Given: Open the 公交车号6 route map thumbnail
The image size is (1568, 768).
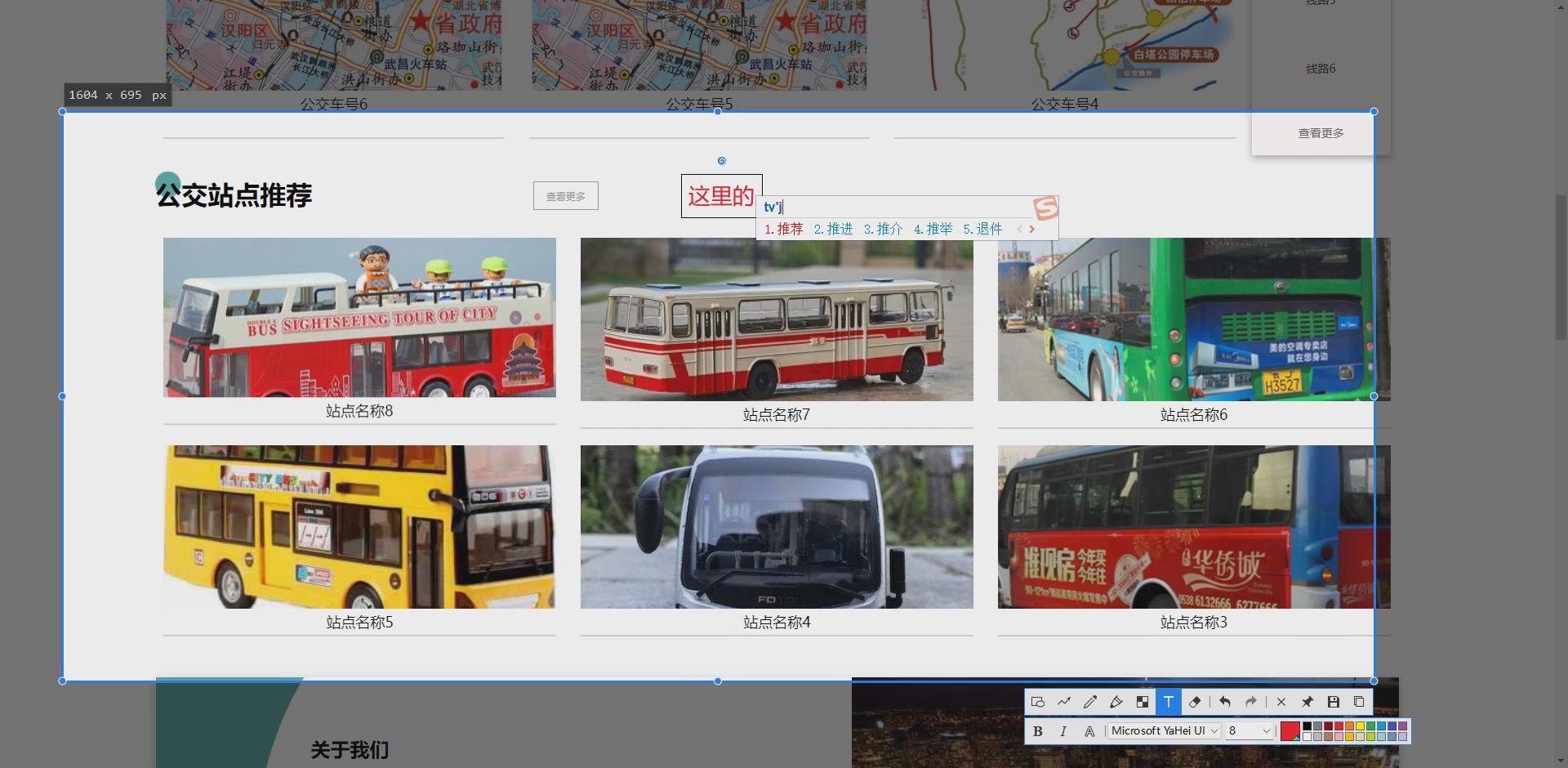Looking at the screenshot, I should tap(334, 45).
